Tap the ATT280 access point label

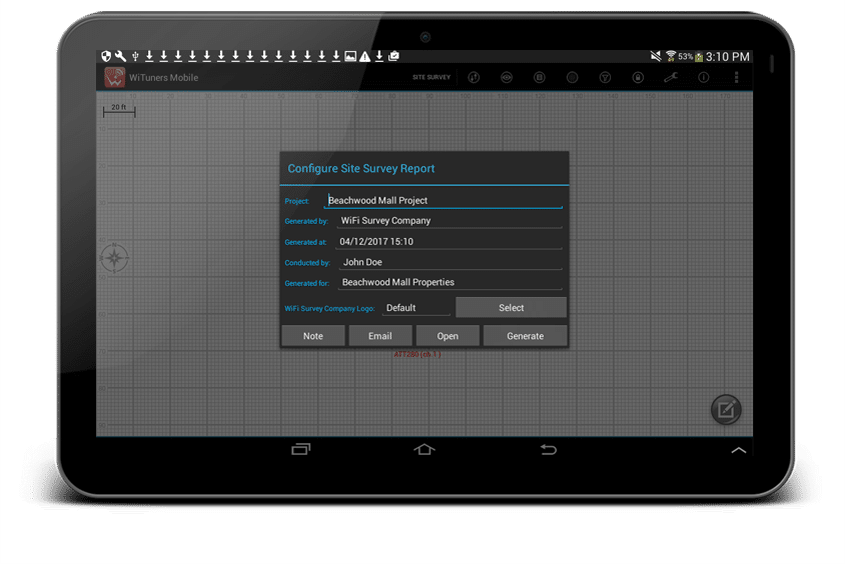(x=417, y=354)
